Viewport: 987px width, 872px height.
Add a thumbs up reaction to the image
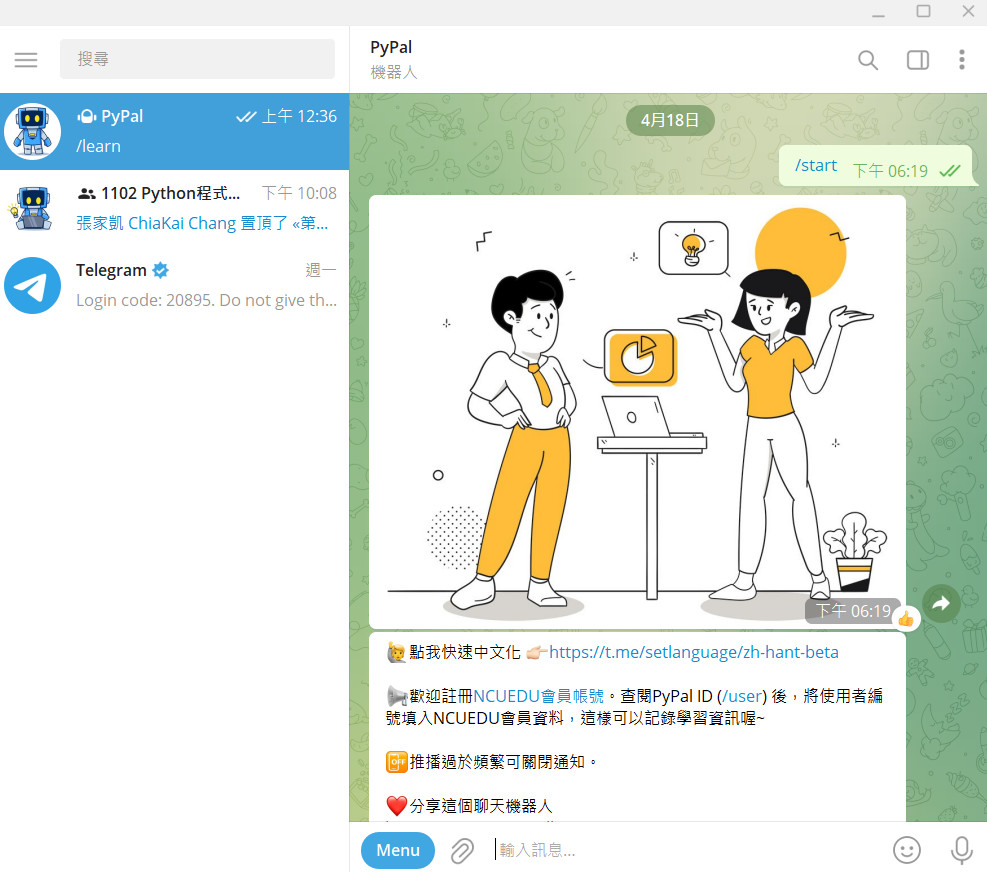[x=905, y=618]
